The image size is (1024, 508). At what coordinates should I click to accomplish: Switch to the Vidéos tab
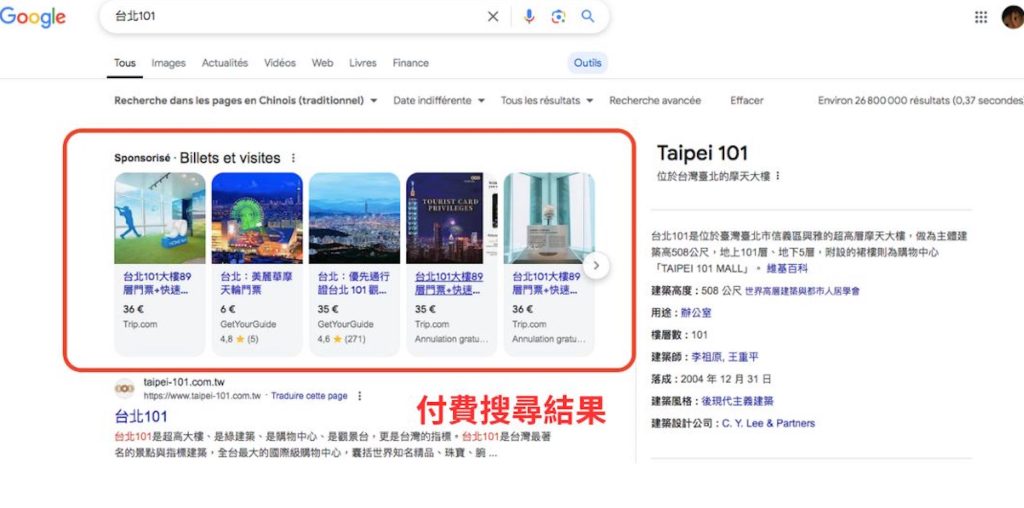pos(280,63)
